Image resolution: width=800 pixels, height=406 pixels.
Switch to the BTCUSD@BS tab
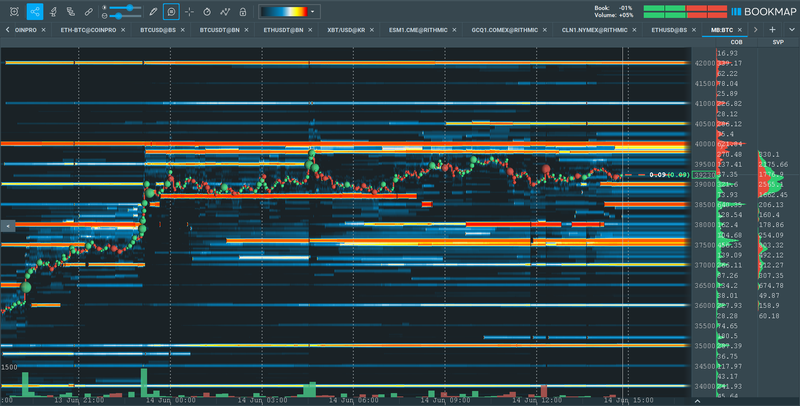click(x=158, y=30)
